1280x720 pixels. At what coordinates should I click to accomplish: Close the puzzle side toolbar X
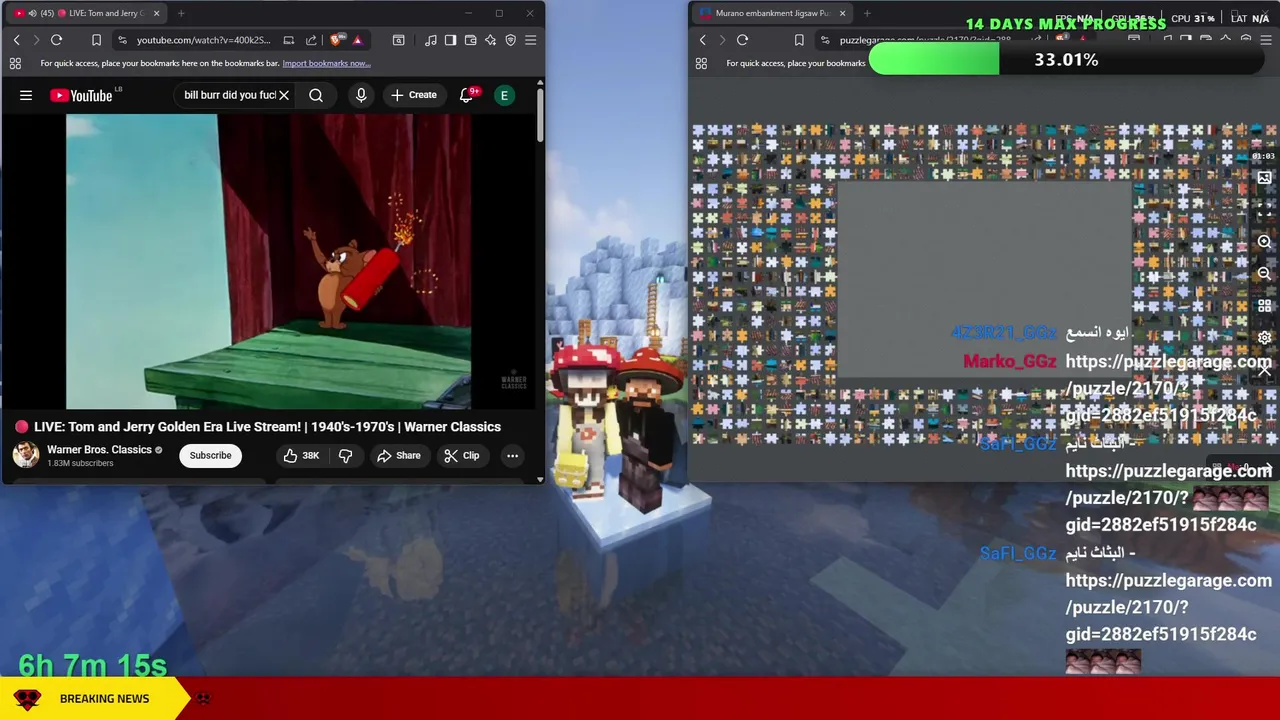coord(1264,371)
